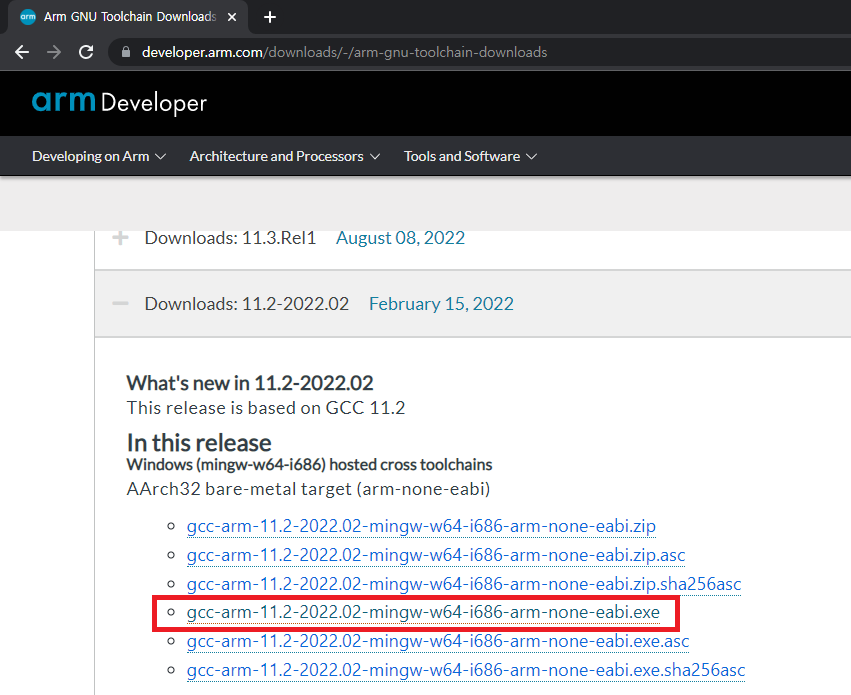
Task: Click the What's new in 11.2-2022.02 heading
Action: pyautogui.click(x=250, y=383)
